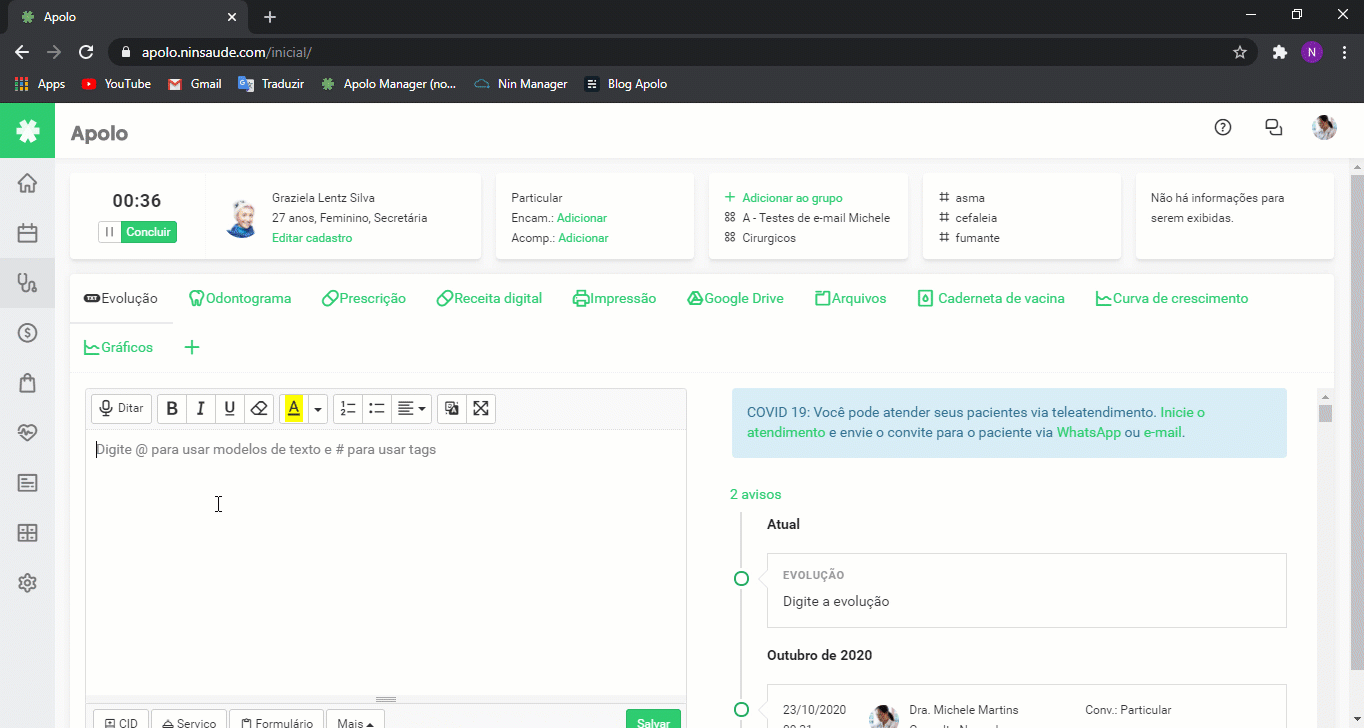Viewport: 1364px width, 728px height.
Task: Open the Home icon in sidebar
Action: pyautogui.click(x=27, y=183)
